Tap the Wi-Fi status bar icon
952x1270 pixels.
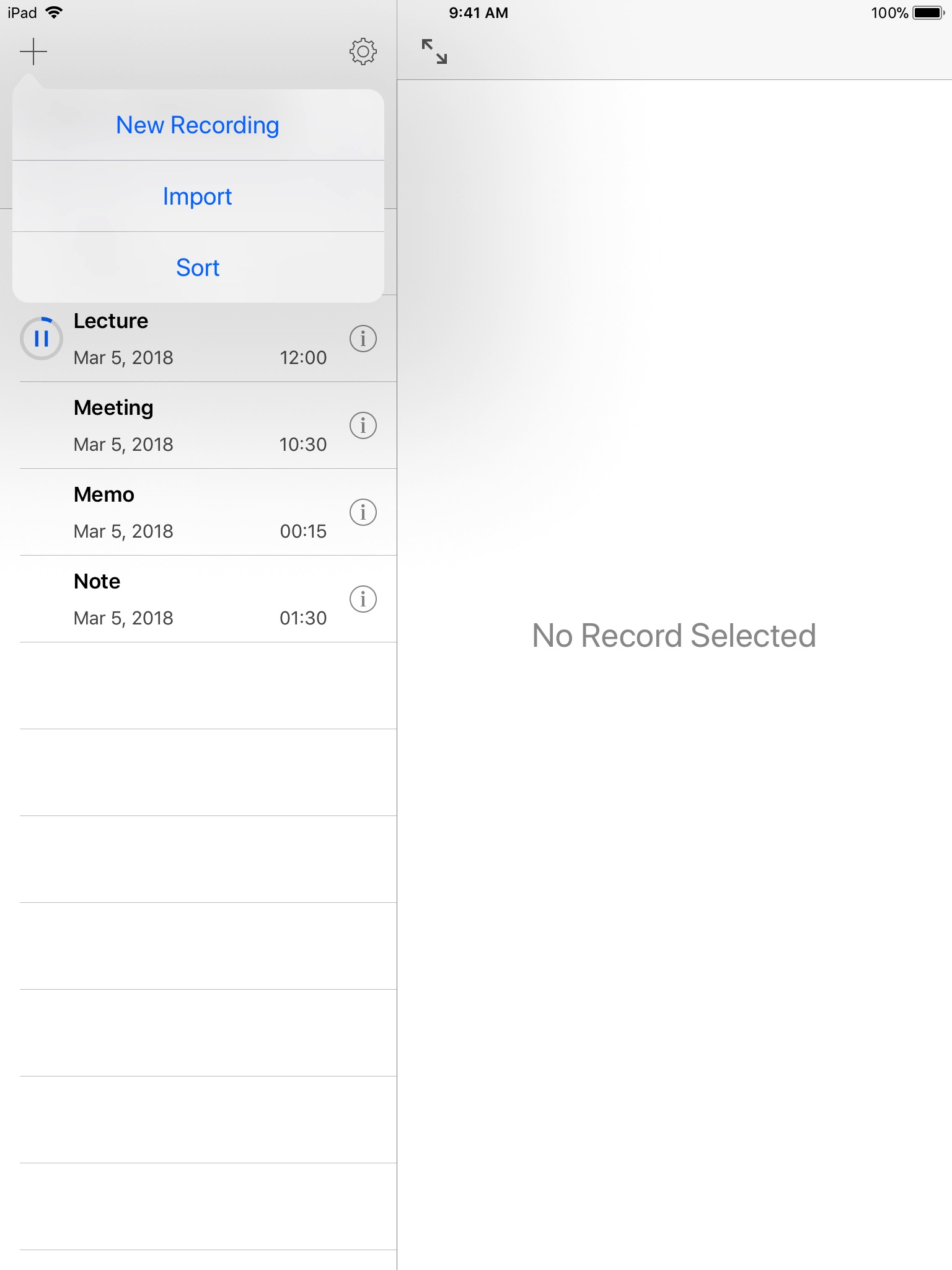tap(55, 12)
